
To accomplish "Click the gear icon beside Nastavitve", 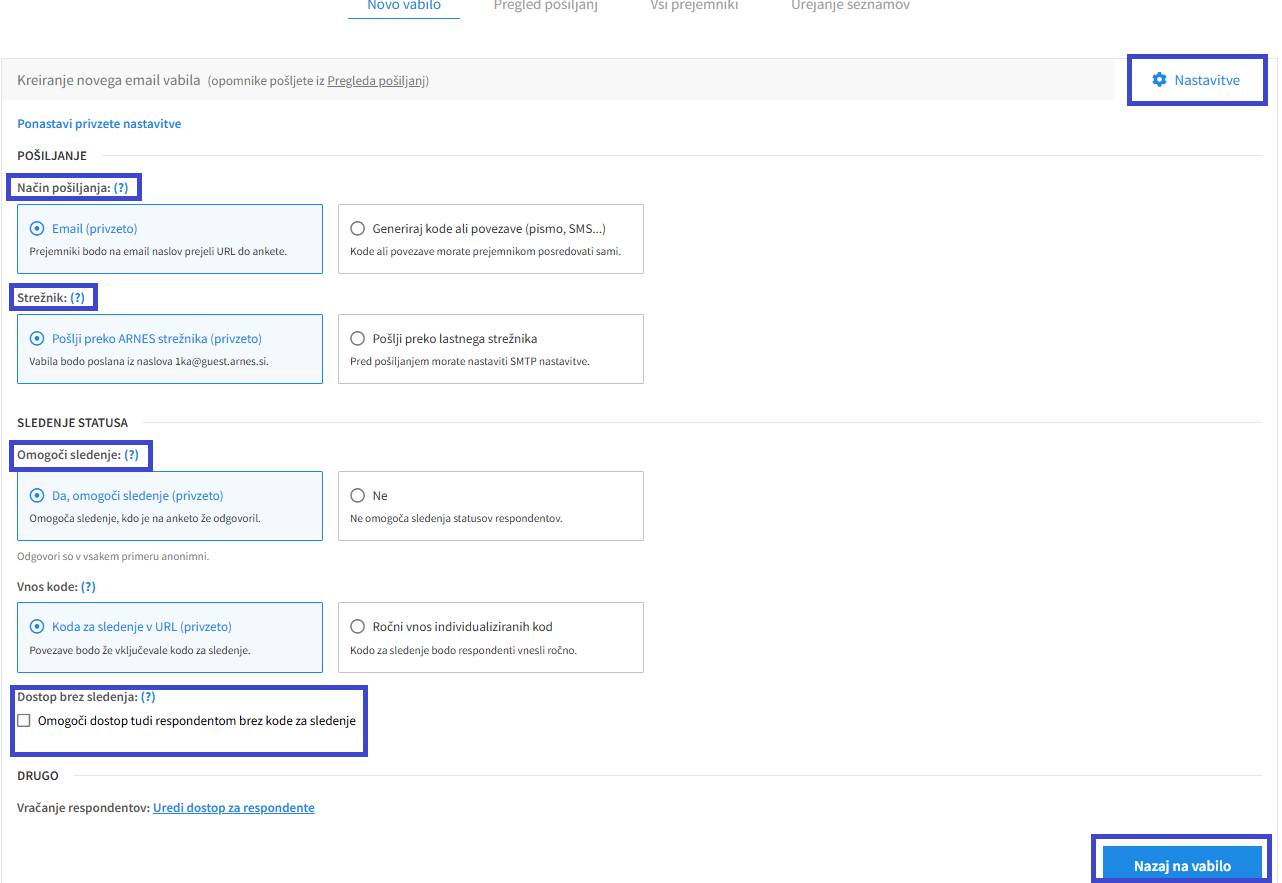I will [x=1159, y=80].
